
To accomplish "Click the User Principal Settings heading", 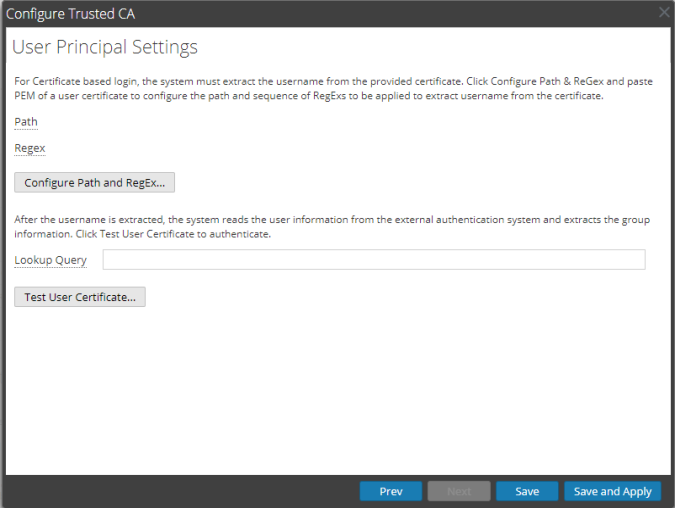I will [105, 47].
